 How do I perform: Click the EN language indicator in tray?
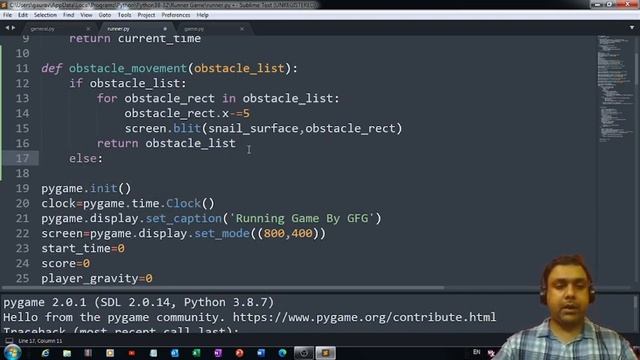tap(476, 352)
